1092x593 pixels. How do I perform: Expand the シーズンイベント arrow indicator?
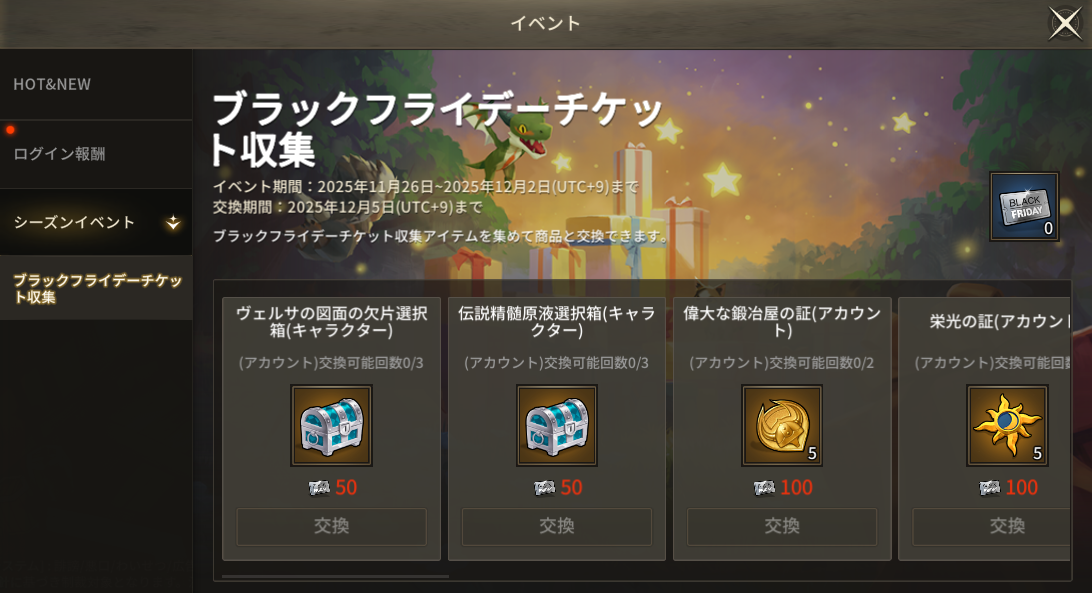(173, 223)
